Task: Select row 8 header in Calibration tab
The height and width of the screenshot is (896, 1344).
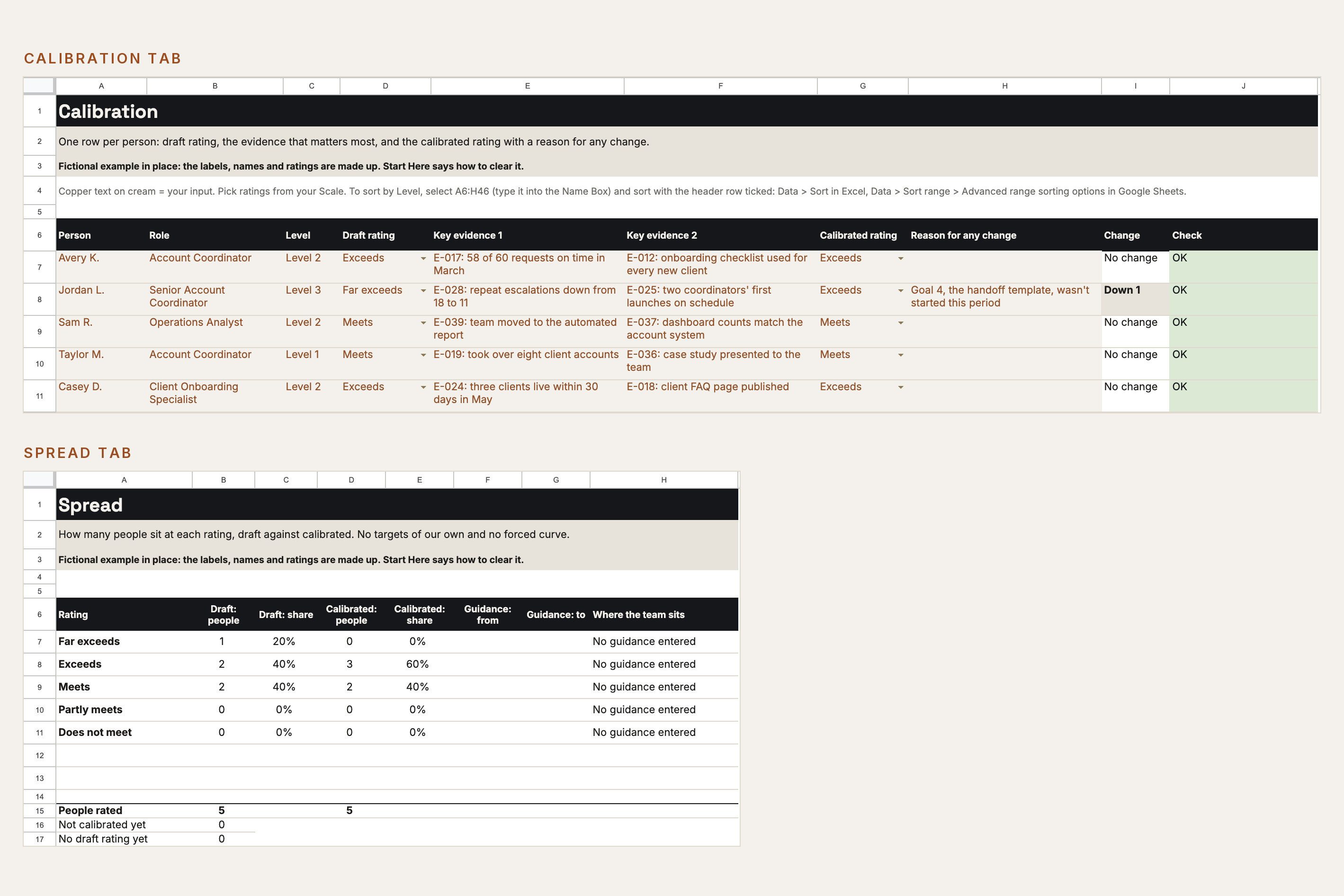Action: point(39,299)
